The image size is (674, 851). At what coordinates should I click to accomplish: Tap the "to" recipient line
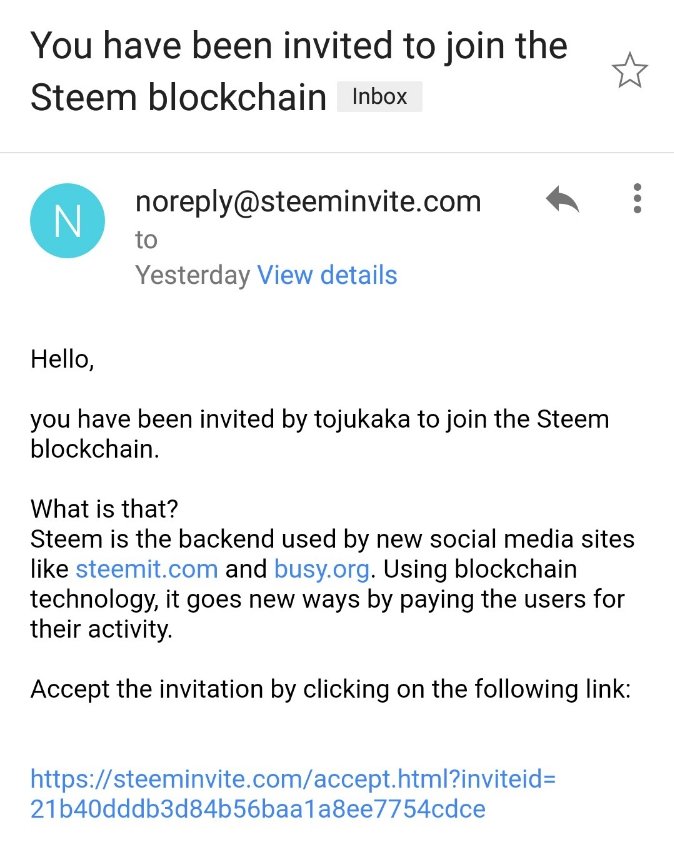147,239
